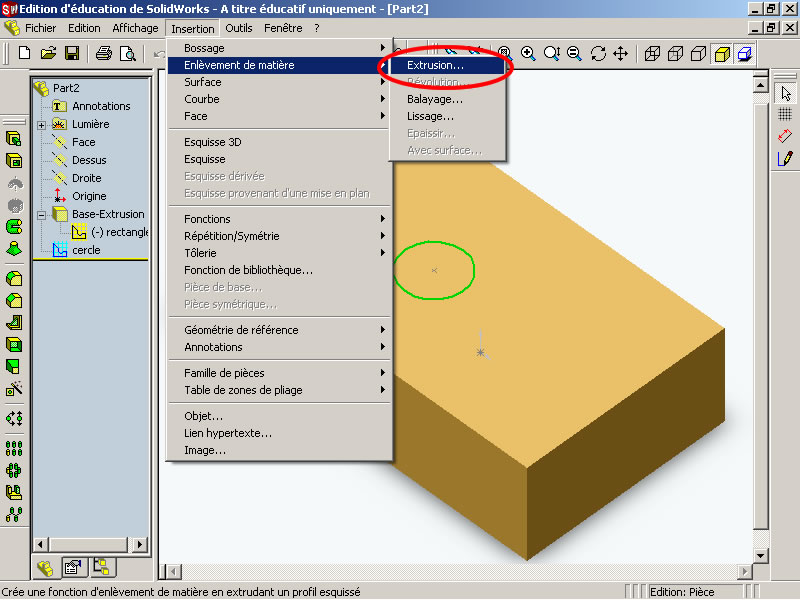The width and height of the screenshot is (800, 600).
Task: Click the Print icon
Action: coord(104,53)
